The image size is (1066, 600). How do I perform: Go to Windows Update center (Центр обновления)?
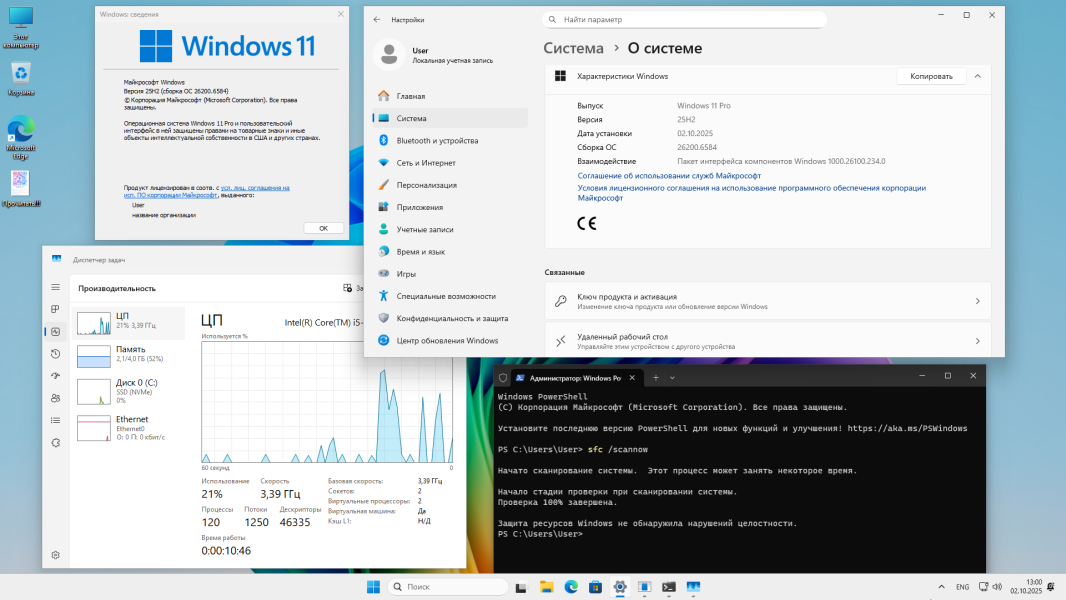(446, 340)
